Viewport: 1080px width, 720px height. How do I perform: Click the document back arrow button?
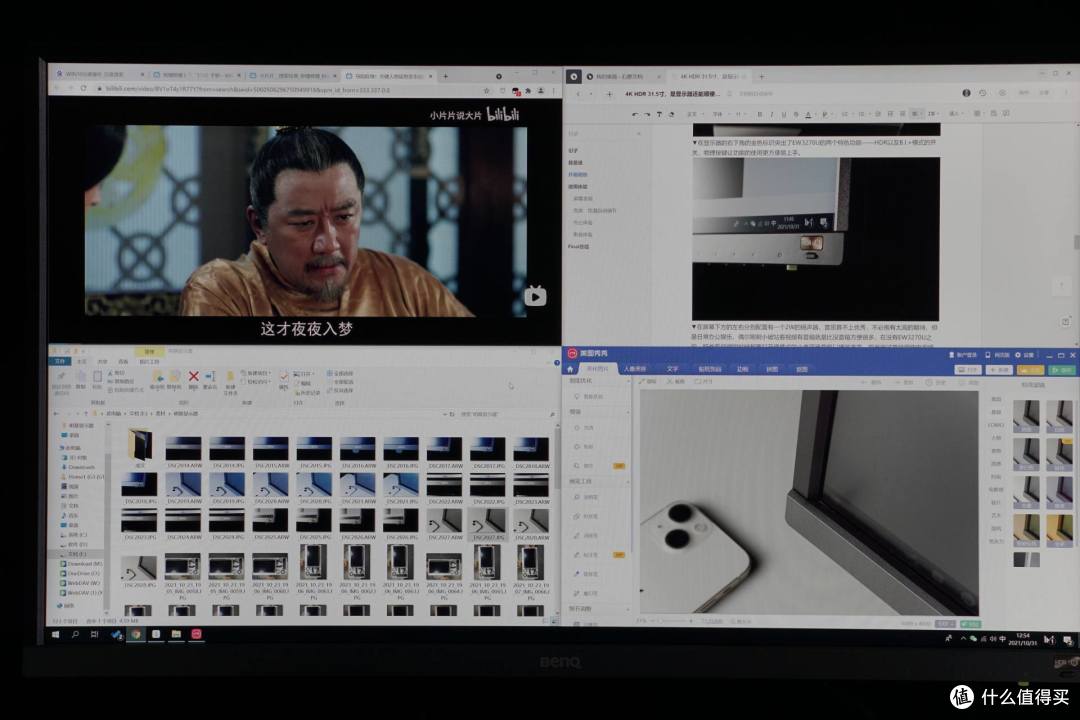point(577,94)
